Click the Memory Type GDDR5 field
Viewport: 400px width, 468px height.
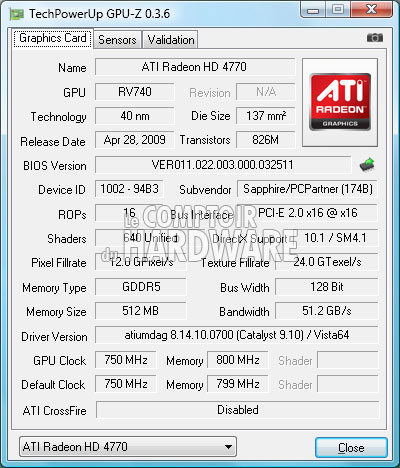(141, 287)
